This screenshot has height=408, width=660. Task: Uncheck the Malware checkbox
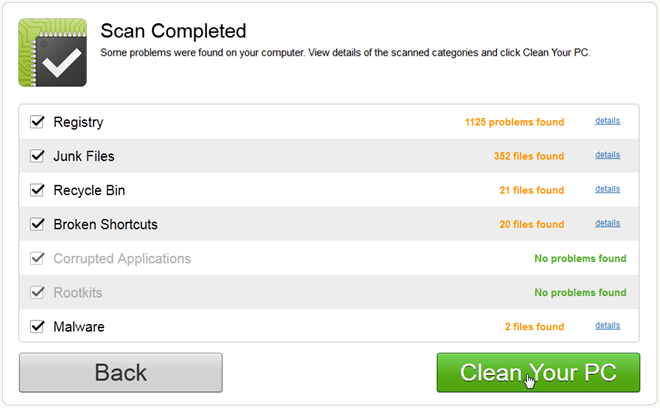38,326
